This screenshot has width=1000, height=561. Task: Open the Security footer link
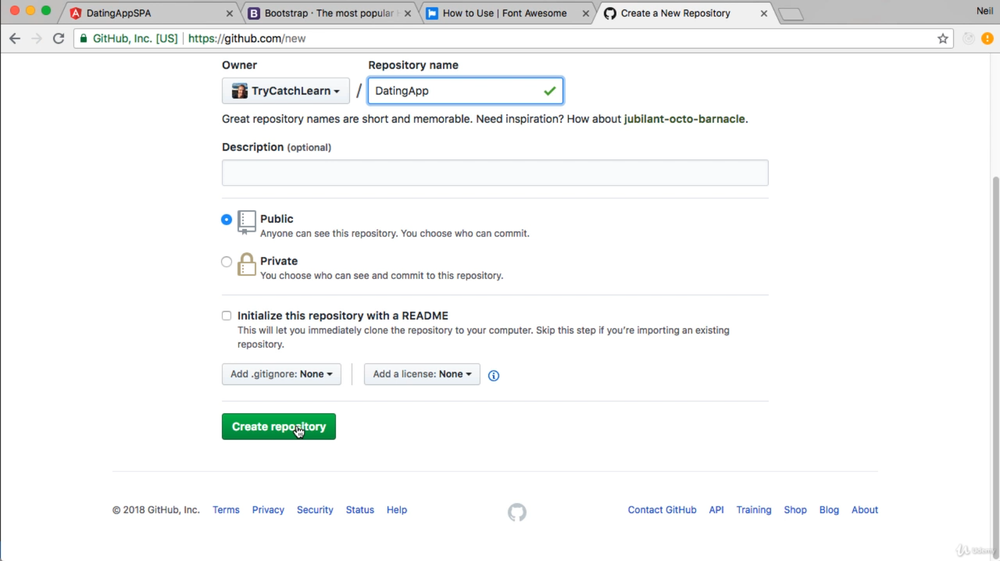[x=315, y=510]
